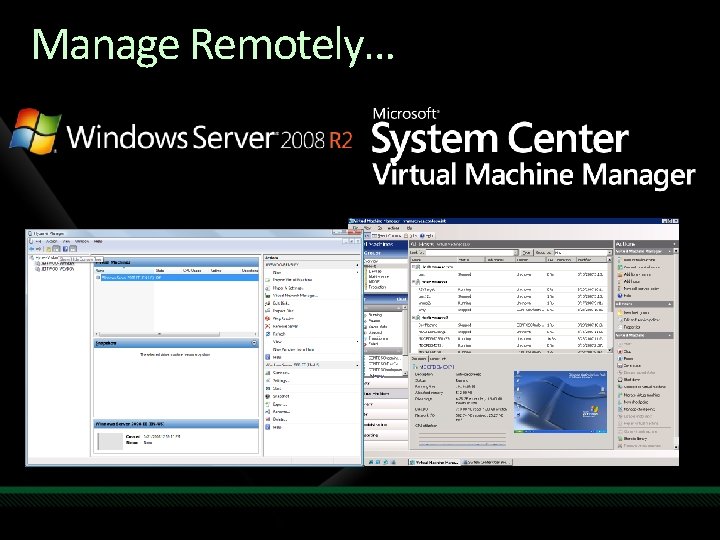
Task: Click the horizontal scrollbar under Virtual Machines list
Action: (176, 334)
